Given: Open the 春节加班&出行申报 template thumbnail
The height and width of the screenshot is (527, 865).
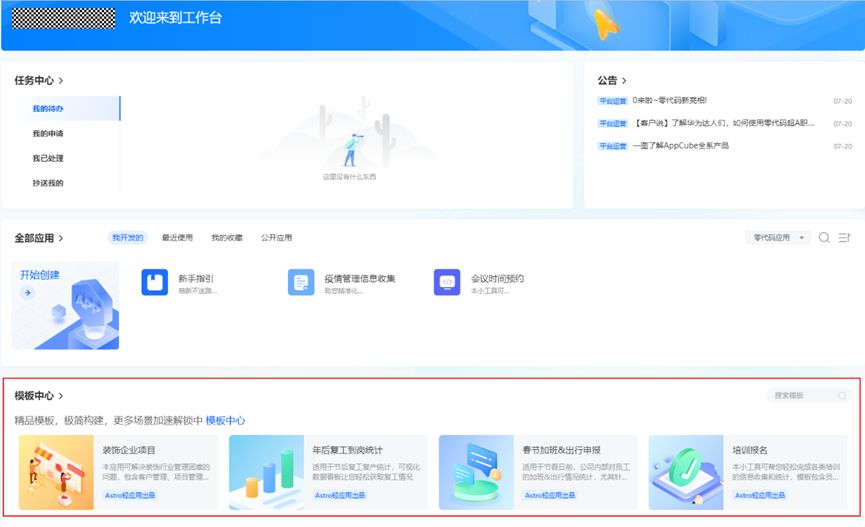Looking at the screenshot, I should [476, 472].
